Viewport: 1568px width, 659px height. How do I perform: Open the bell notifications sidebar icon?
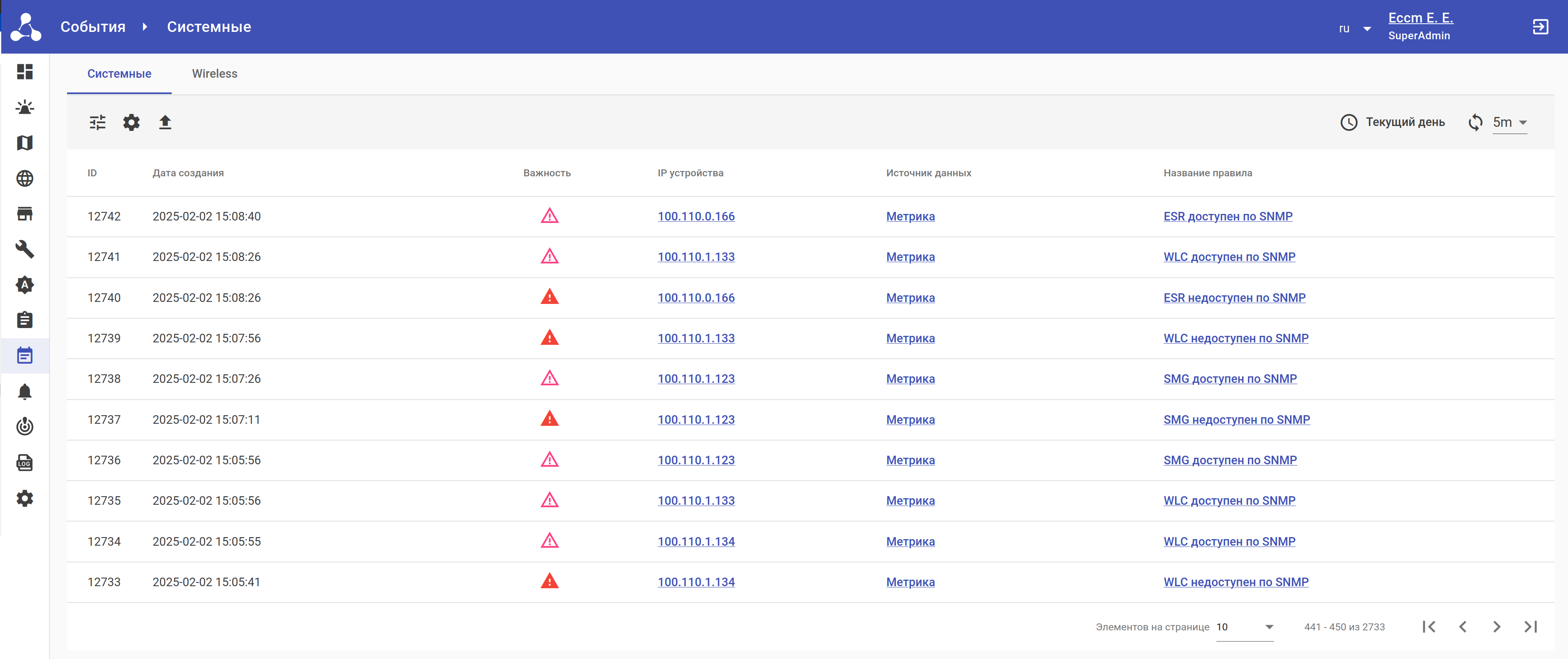(x=25, y=391)
